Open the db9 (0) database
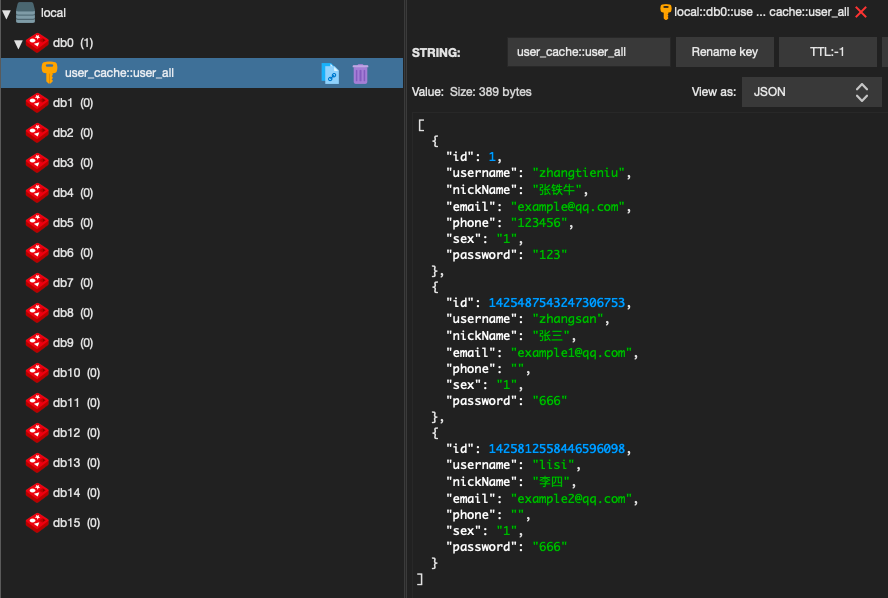Image resolution: width=888 pixels, height=598 pixels. pos(72,343)
